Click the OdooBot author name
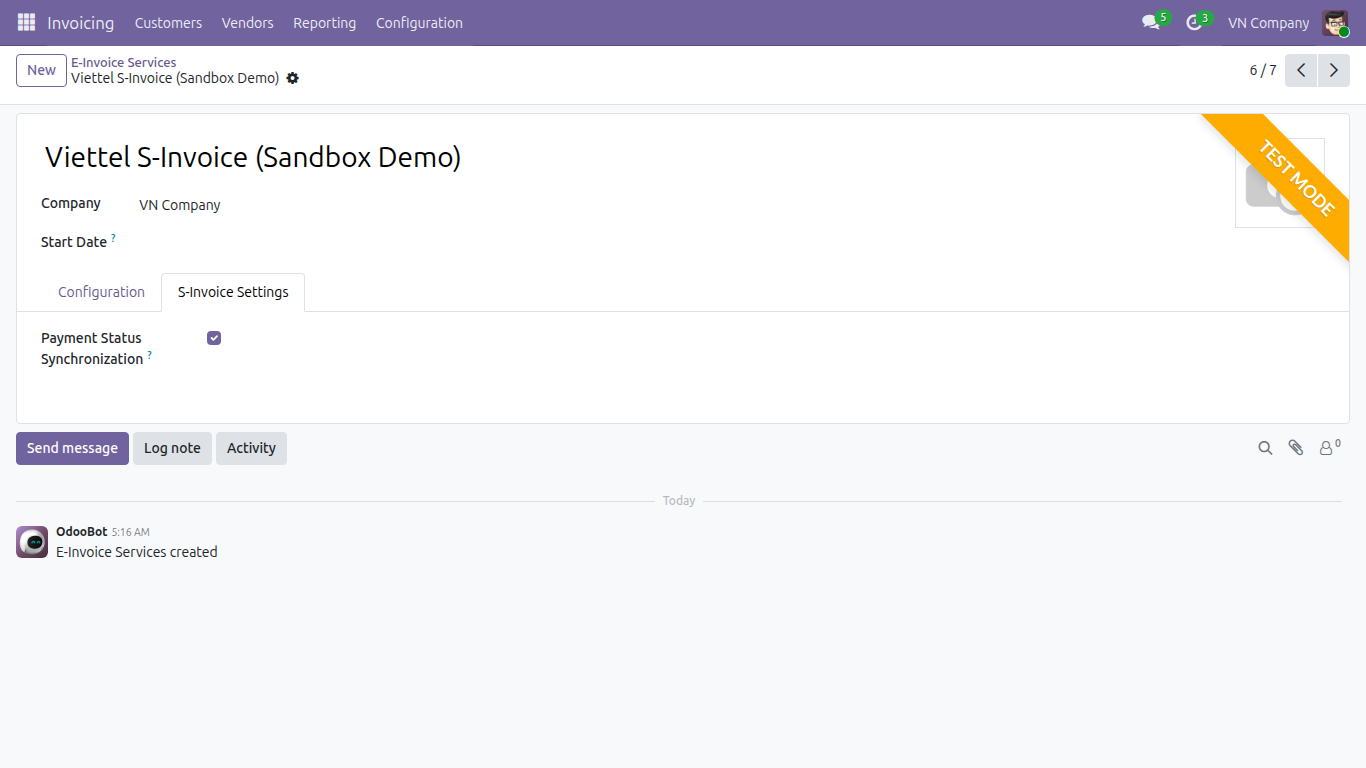1366x768 pixels. pos(81,532)
